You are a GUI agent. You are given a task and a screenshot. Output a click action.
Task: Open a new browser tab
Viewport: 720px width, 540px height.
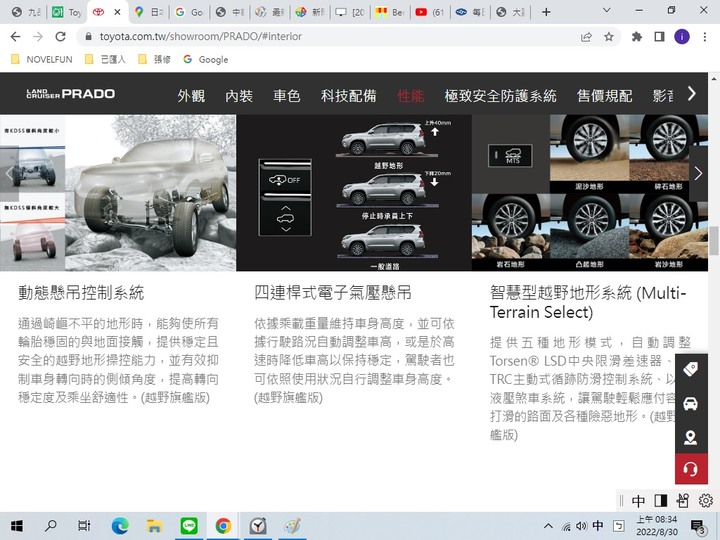coord(546,12)
